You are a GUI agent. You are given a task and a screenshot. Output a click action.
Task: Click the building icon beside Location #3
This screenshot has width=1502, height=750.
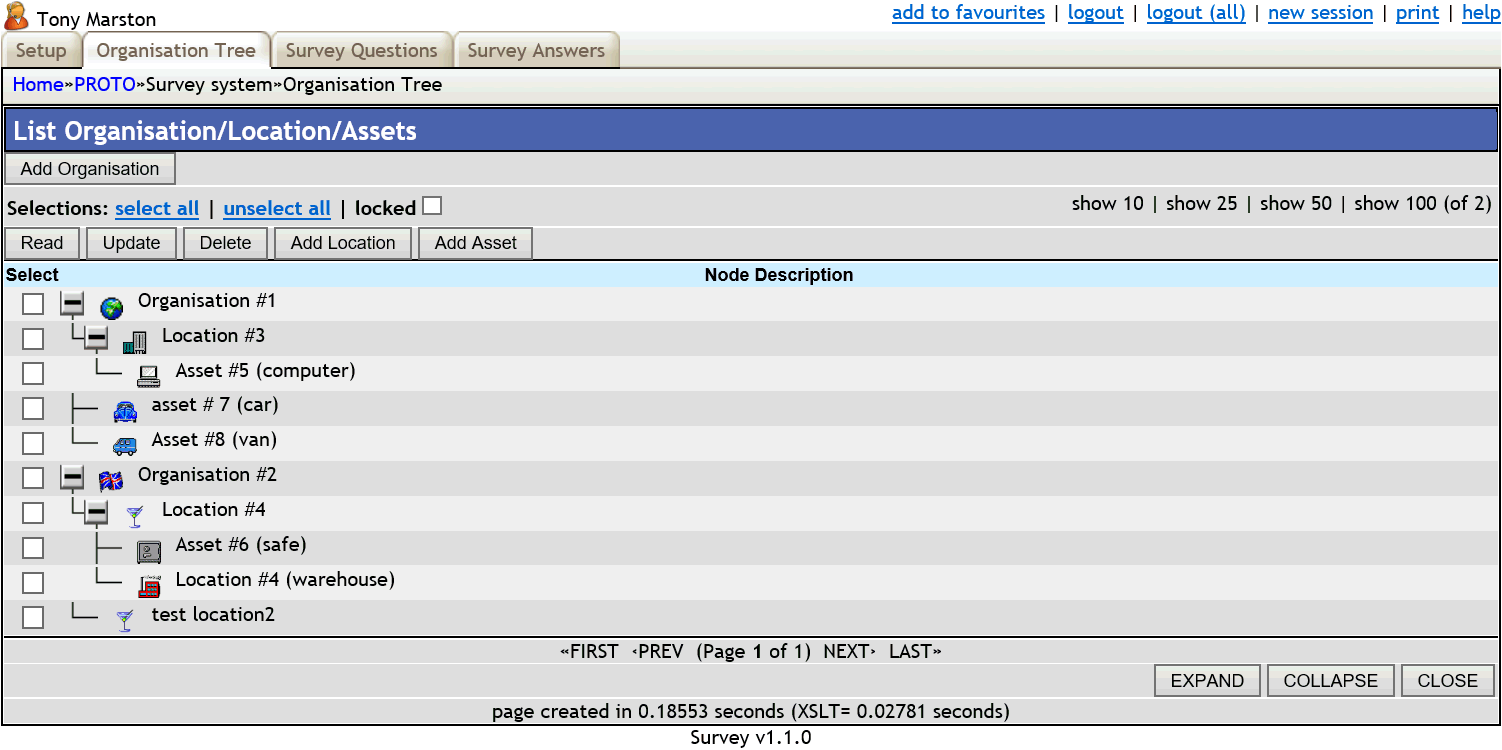134,339
